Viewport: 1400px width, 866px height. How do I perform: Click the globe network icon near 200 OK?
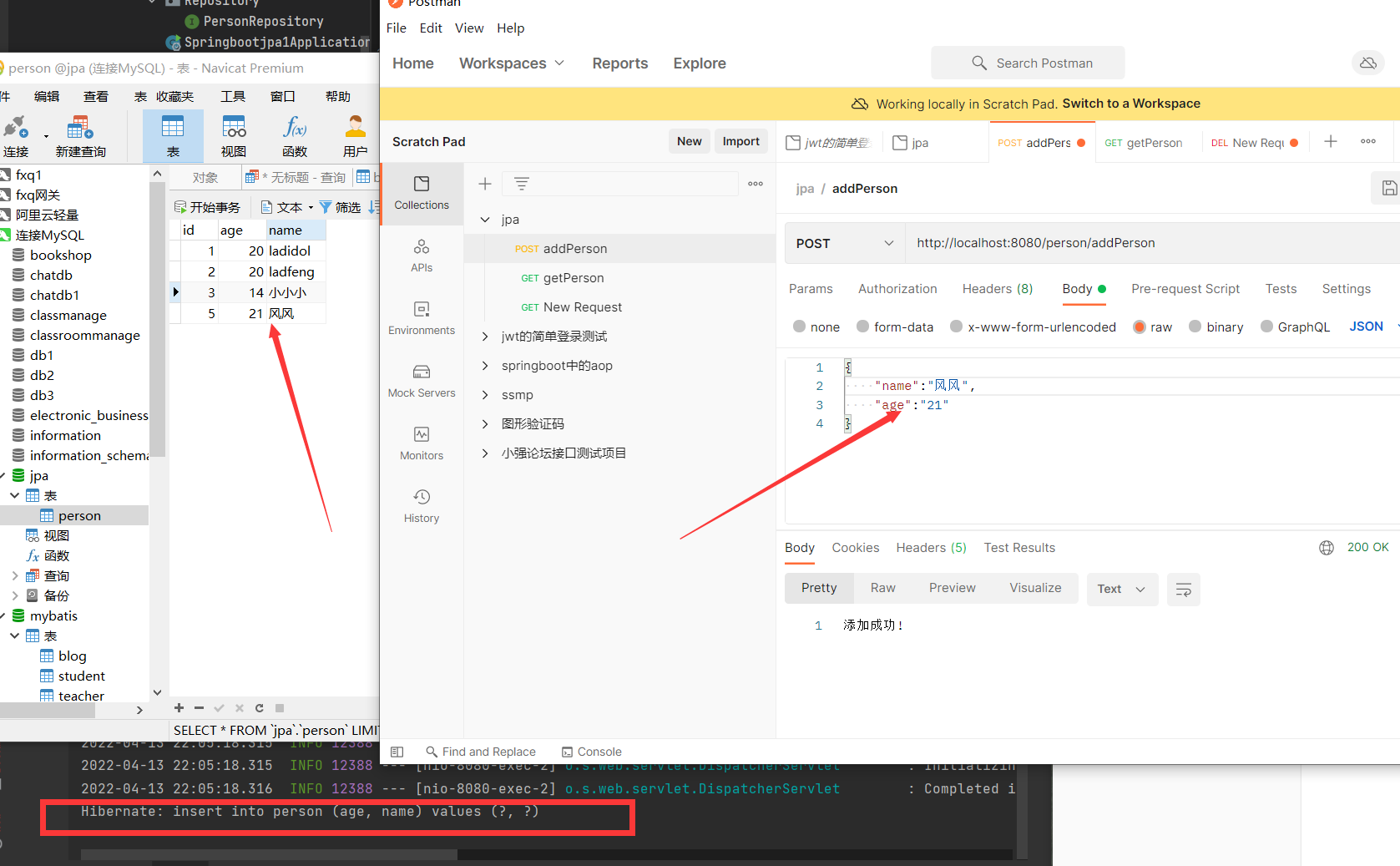pos(1327,548)
